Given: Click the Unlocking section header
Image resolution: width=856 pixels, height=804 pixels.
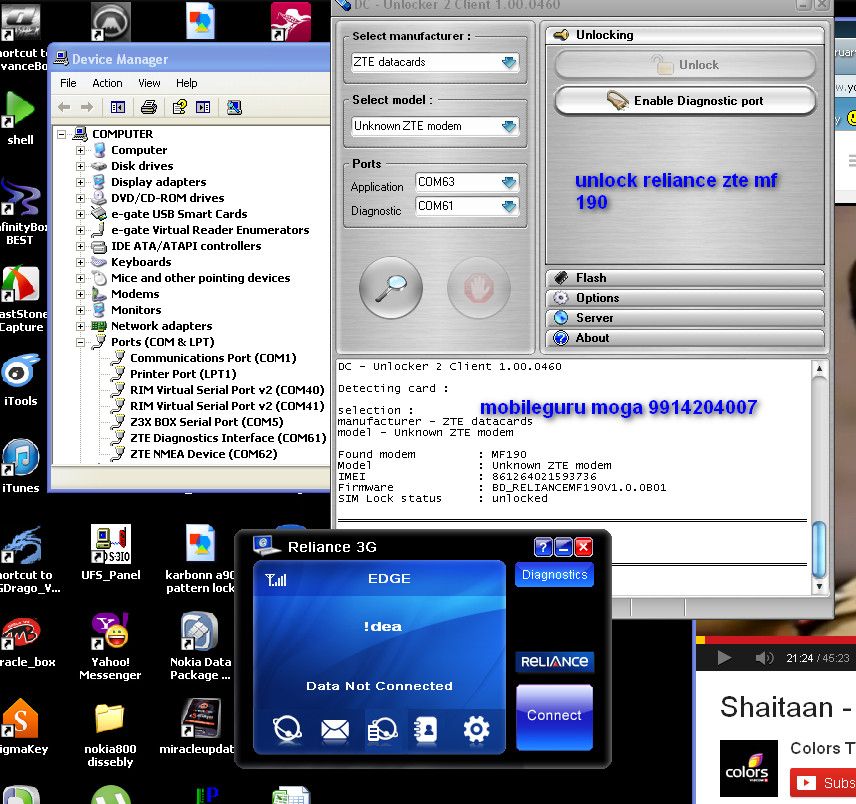Looking at the screenshot, I should pos(685,35).
